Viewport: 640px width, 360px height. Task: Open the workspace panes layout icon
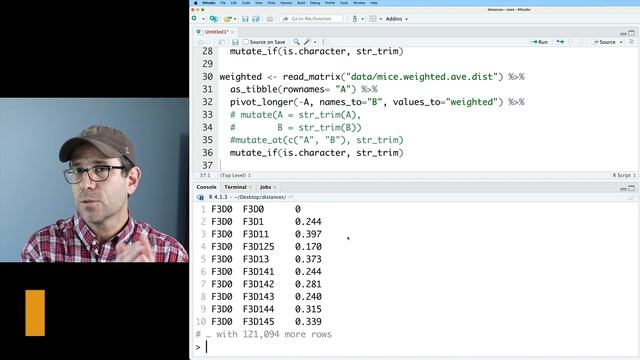click(373, 19)
